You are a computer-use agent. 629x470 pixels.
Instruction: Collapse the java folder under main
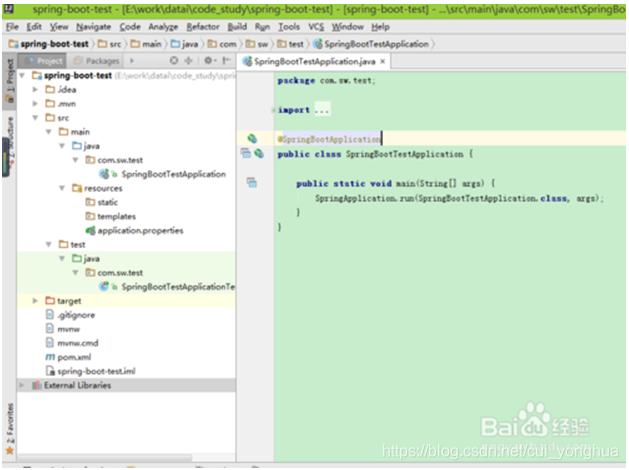[62, 146]
